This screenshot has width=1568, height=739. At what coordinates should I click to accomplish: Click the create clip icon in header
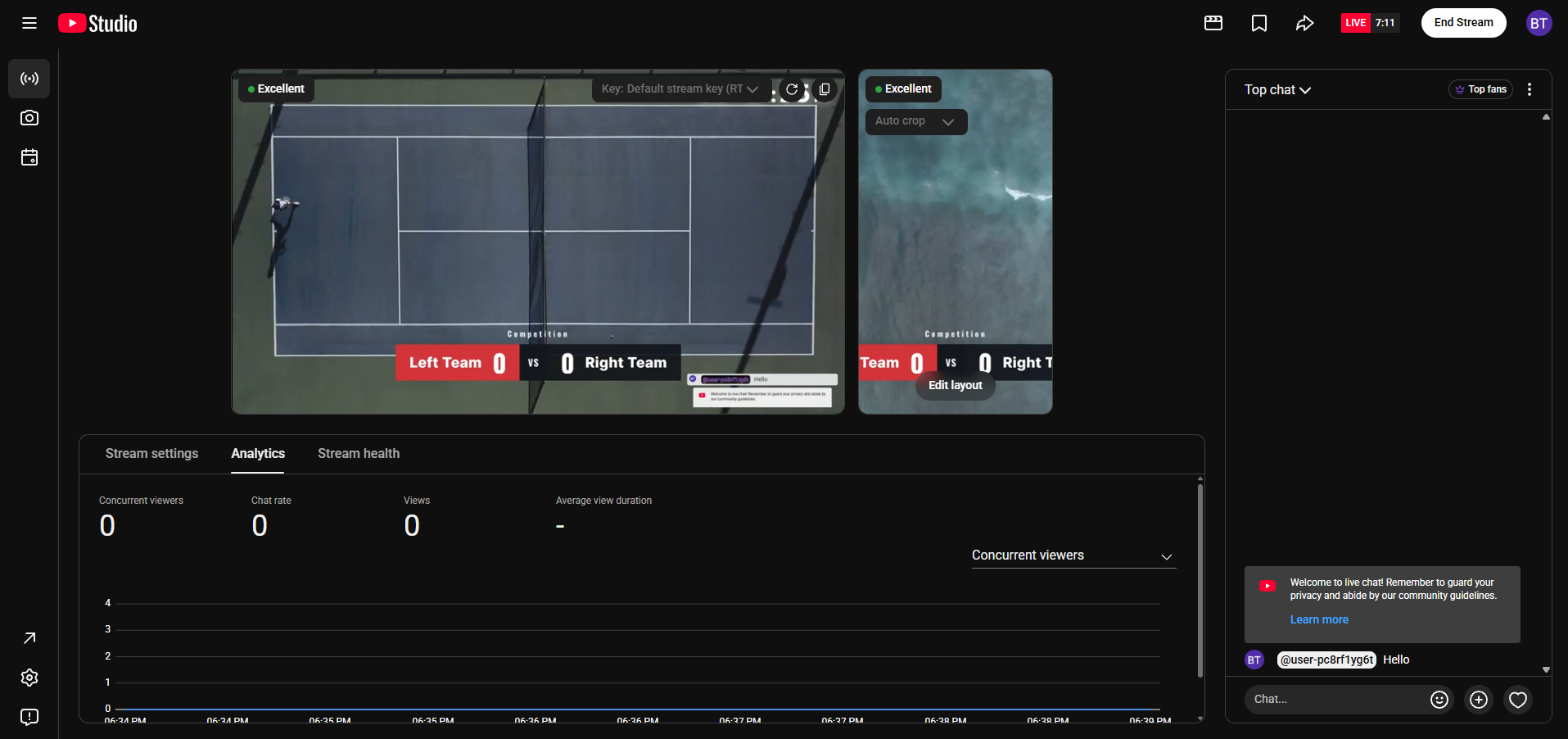(1213, 23)
